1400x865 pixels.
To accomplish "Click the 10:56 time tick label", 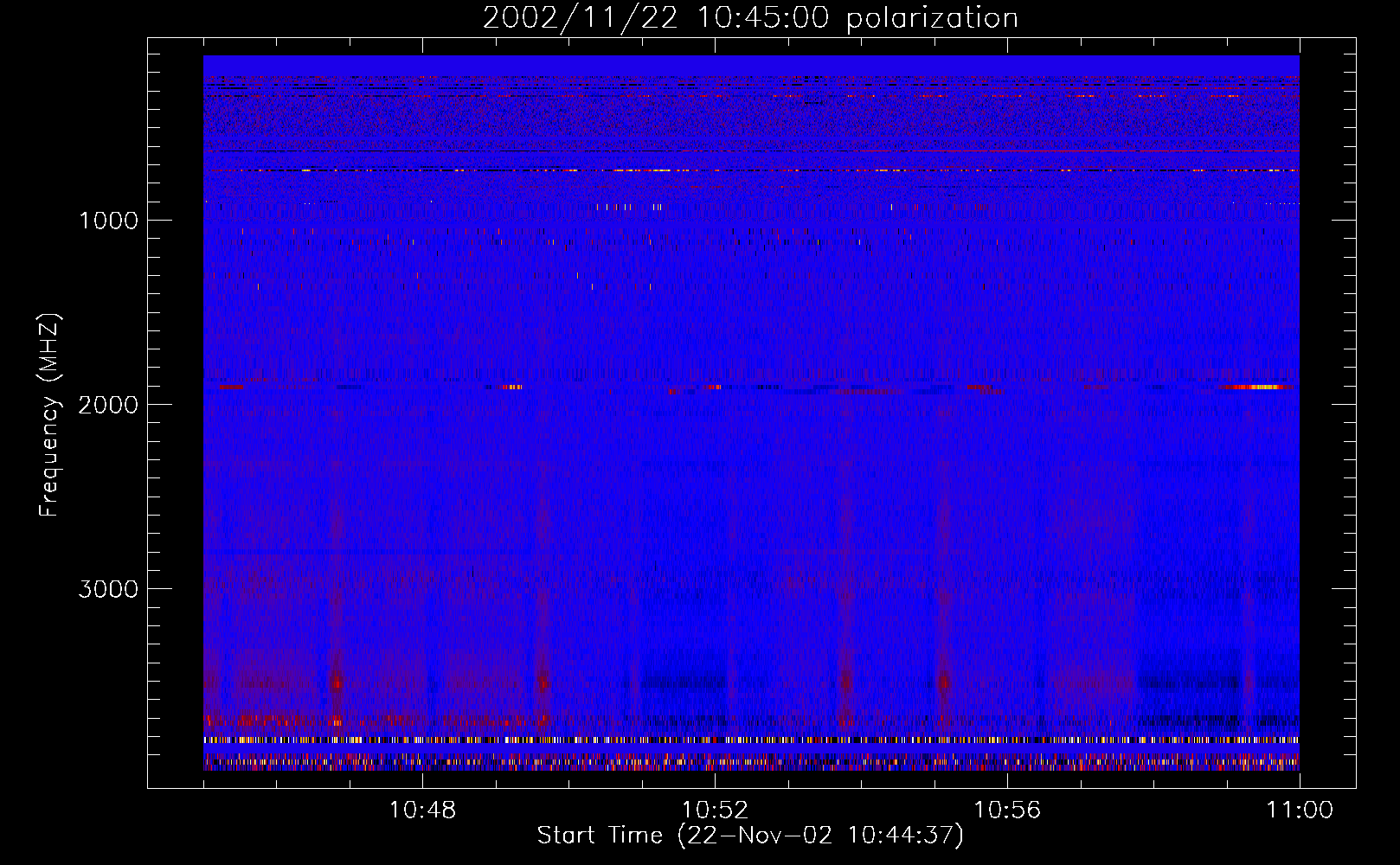I will pyautogui.click(x=1007, y=811).
